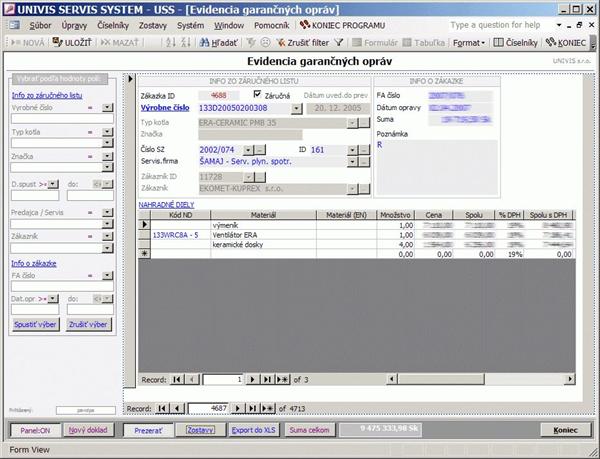
Task: Click the Export do XLS button
Action: [253, 430]
